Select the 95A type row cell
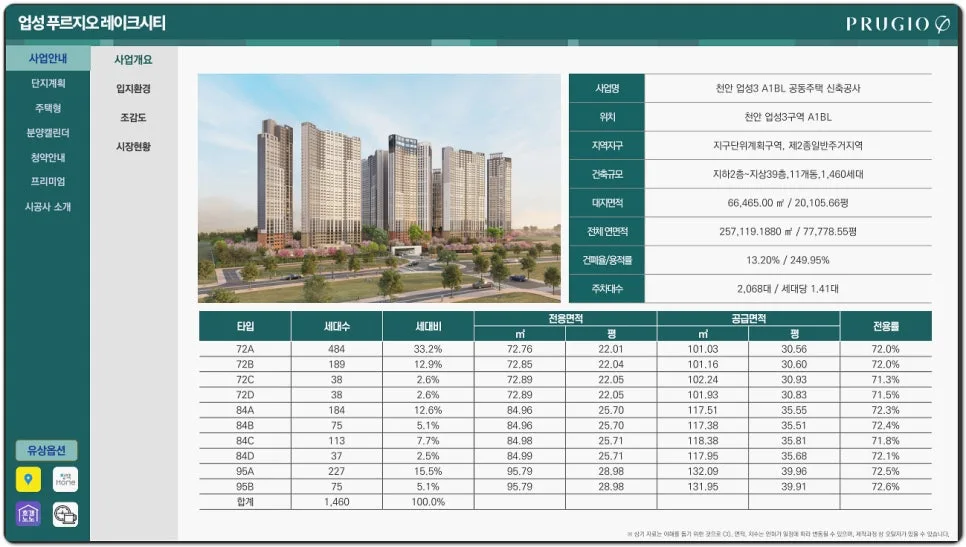Image resolution: width=966 pixels, height=547 pixels. coord(245,471)
